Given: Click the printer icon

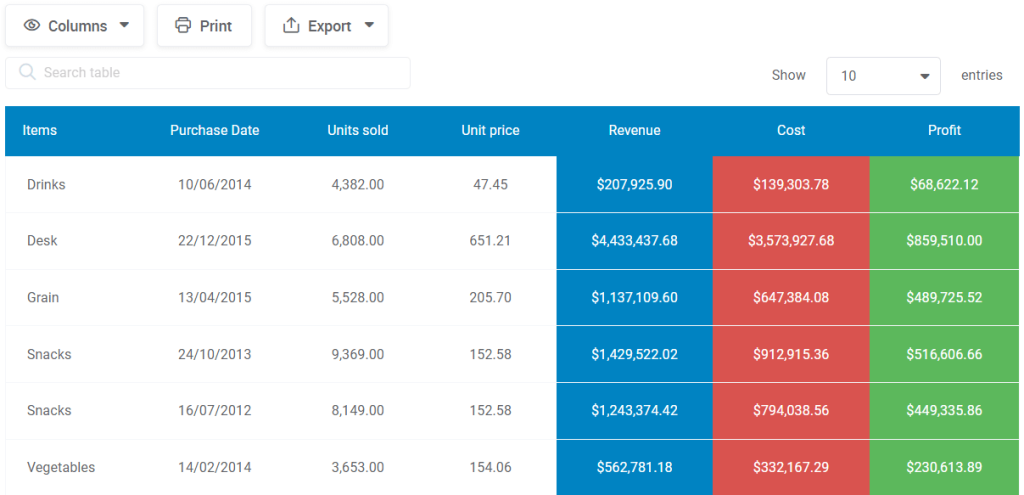Looking at the screenshot, I should [183, 25].
